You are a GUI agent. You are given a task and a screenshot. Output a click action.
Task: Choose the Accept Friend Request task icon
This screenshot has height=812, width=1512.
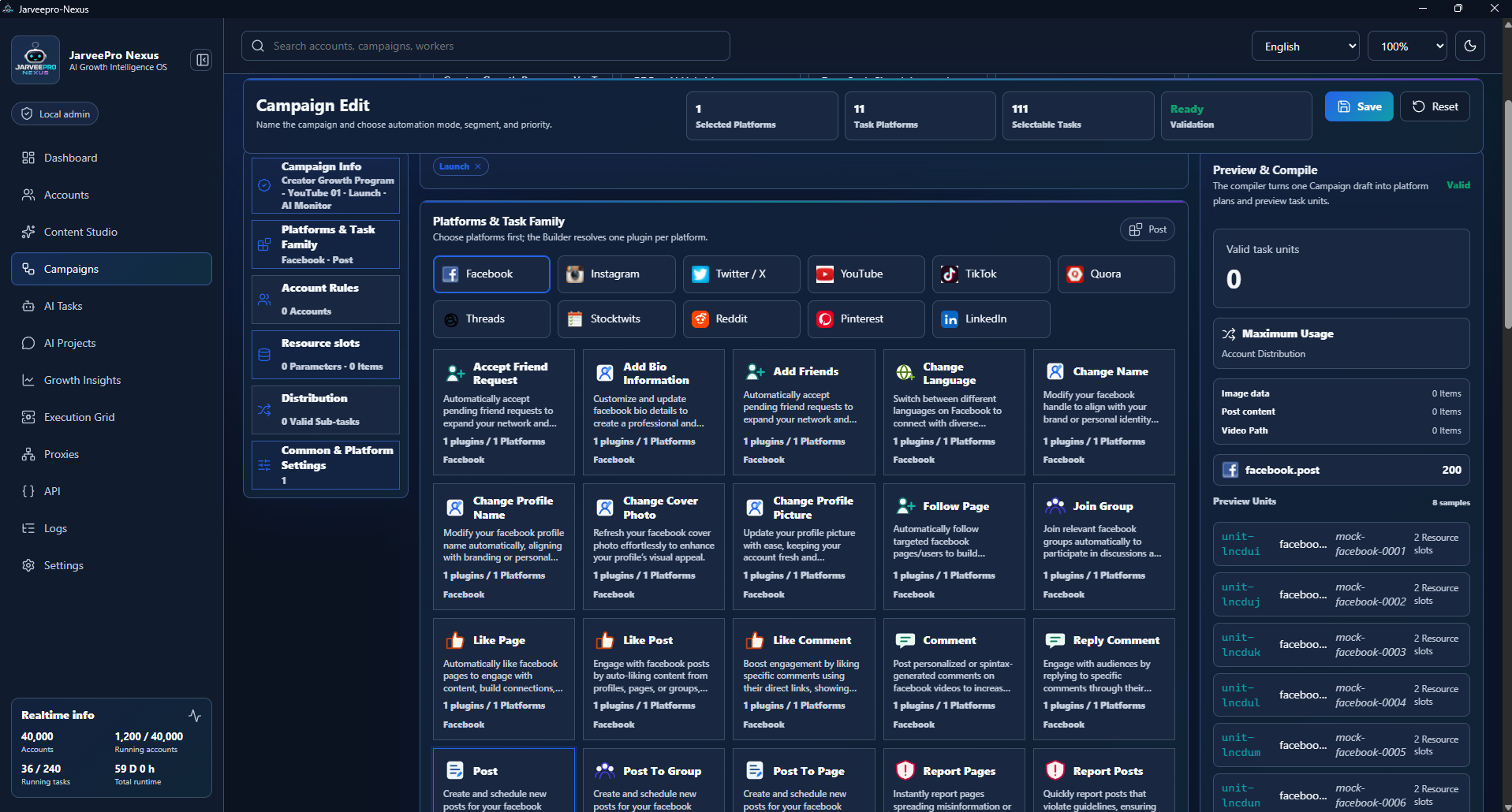455,373
